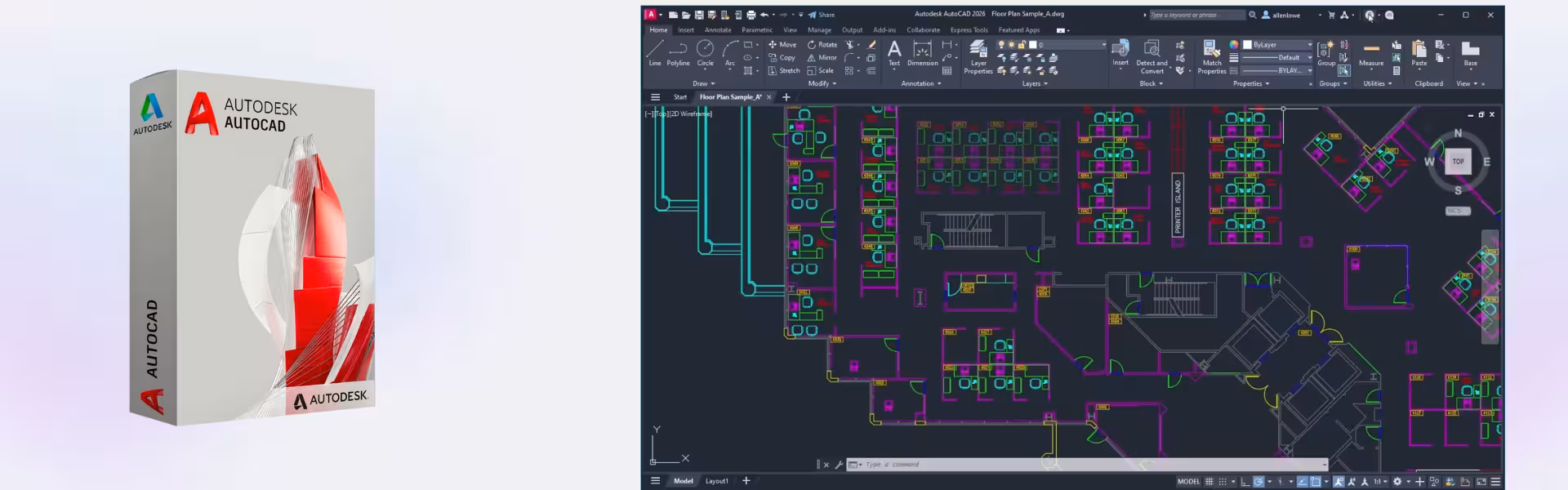
Task: Click Detect and Convert tool
Action: coord(1151,56)
